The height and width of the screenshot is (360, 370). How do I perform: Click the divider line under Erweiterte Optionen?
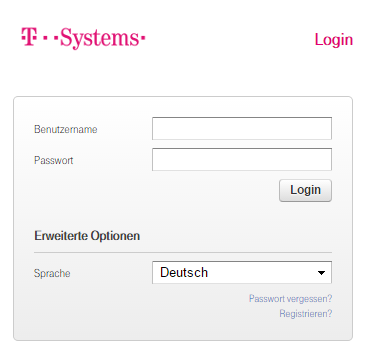183,252
